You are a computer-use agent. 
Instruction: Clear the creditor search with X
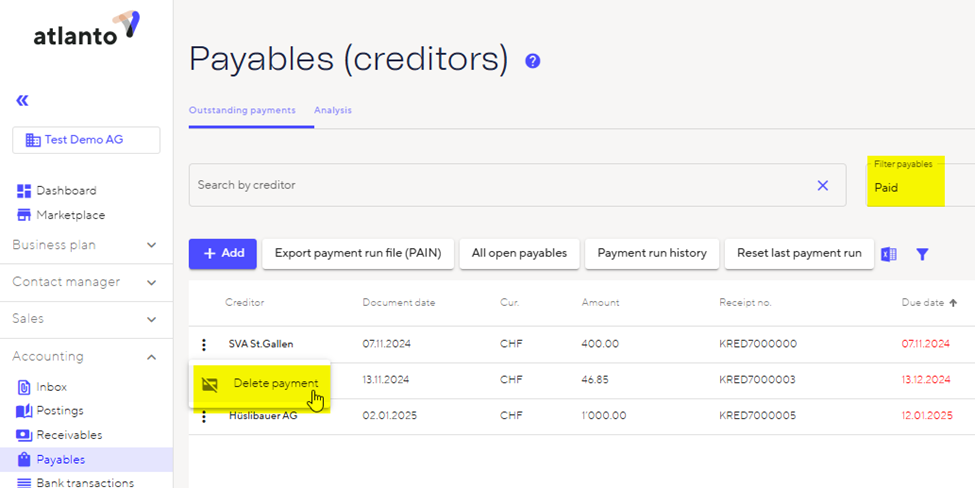pos(823,185)
